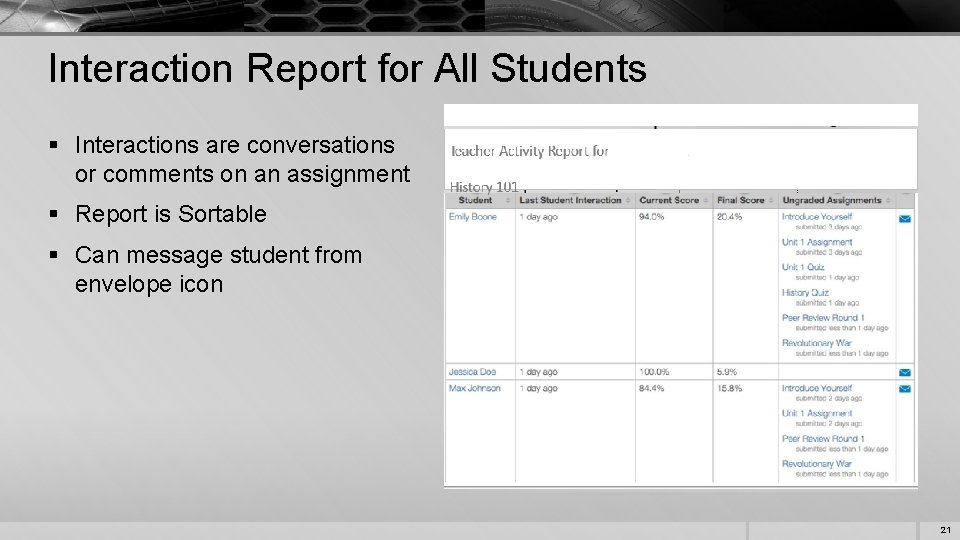The width and height of the screenshot is (960, 540).
Task: Sort by Current Score column
Action: point(673,200)
